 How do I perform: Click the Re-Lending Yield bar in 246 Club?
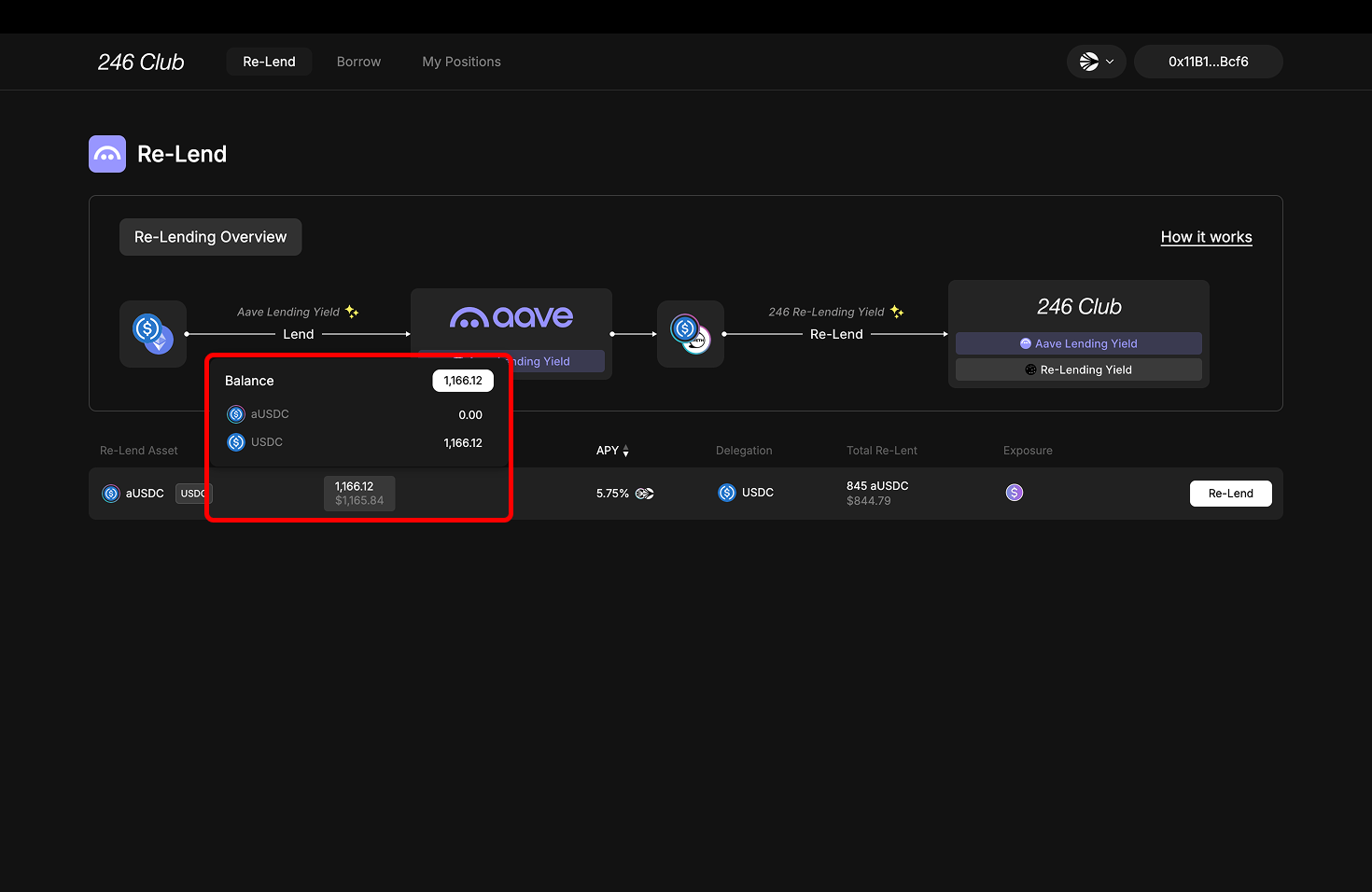[x=1078, y=369]
